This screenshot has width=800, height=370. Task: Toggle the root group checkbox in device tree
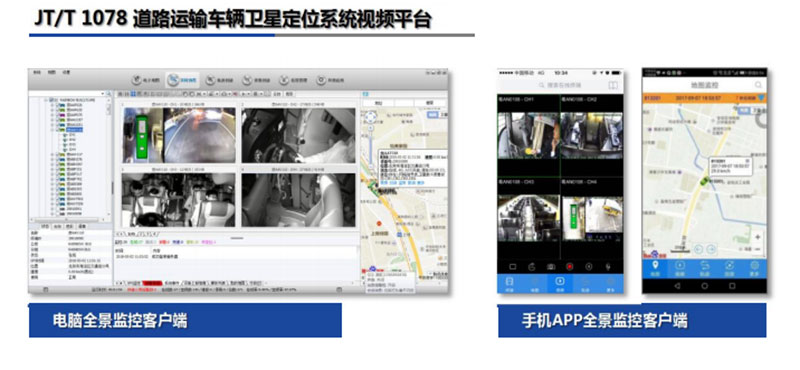[x=50, y=100]
